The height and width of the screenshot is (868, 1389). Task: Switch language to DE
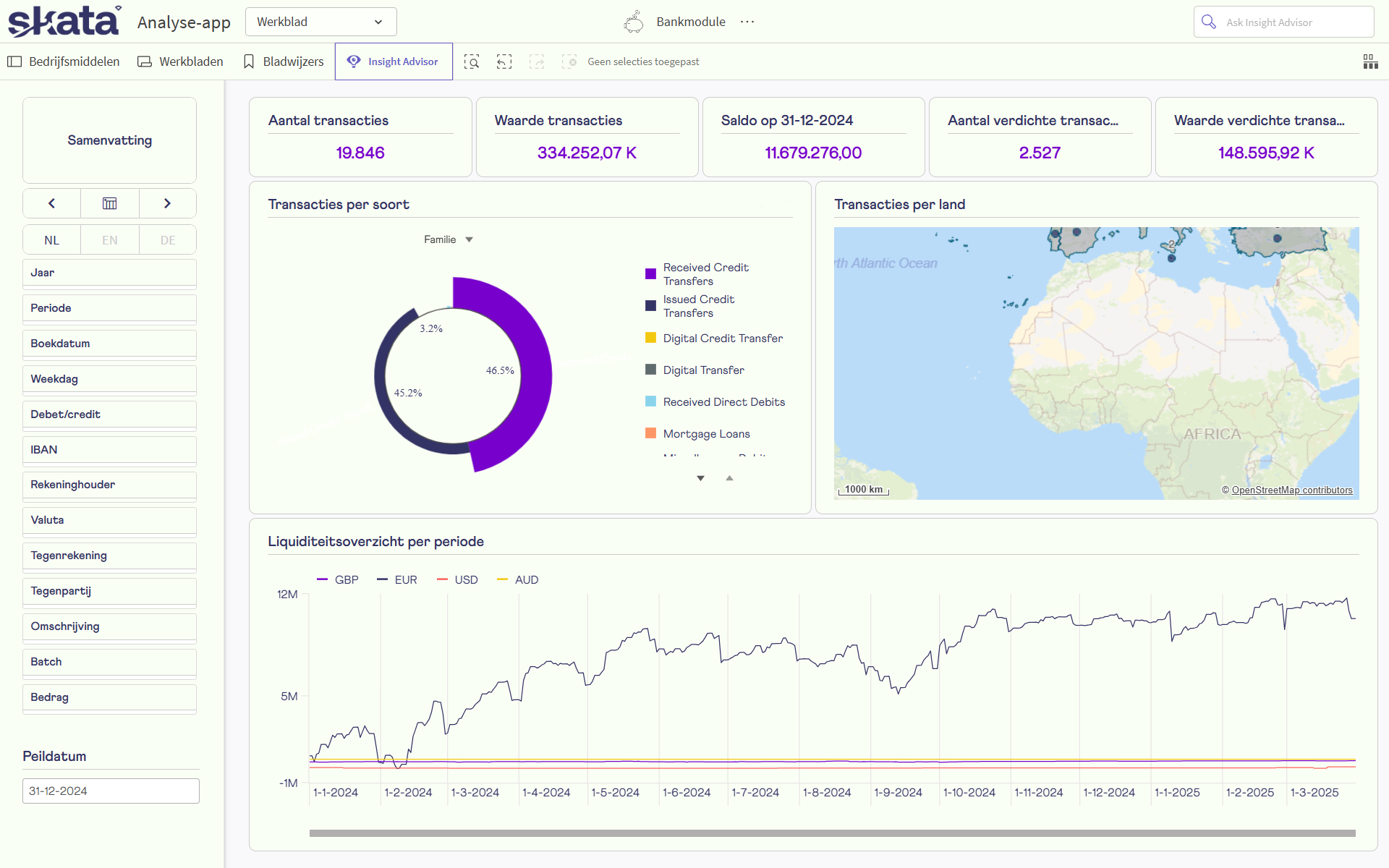click(167, 240)
